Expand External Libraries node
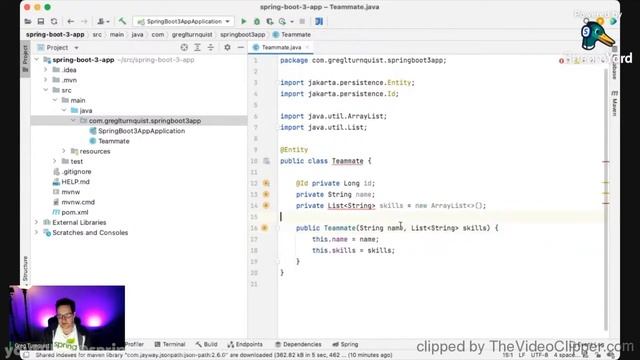Screen dimensions: 640x360 coord(37,222)
